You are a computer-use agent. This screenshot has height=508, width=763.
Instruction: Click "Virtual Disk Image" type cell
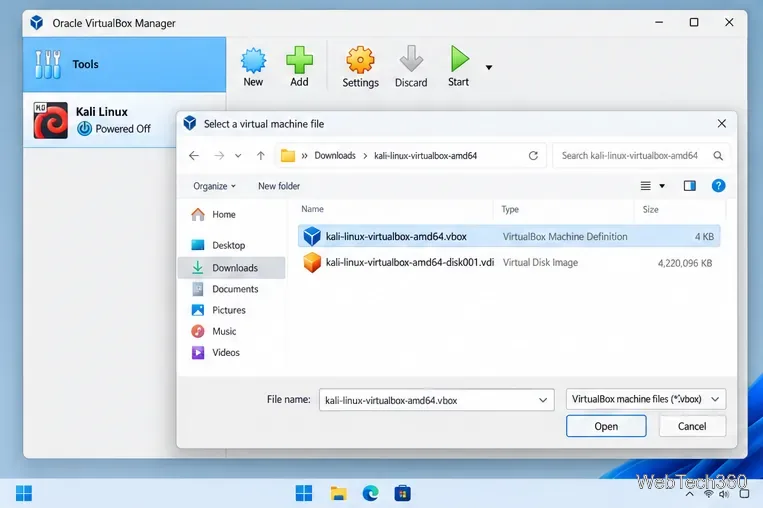pyautogui.click(x=540, y=263)
